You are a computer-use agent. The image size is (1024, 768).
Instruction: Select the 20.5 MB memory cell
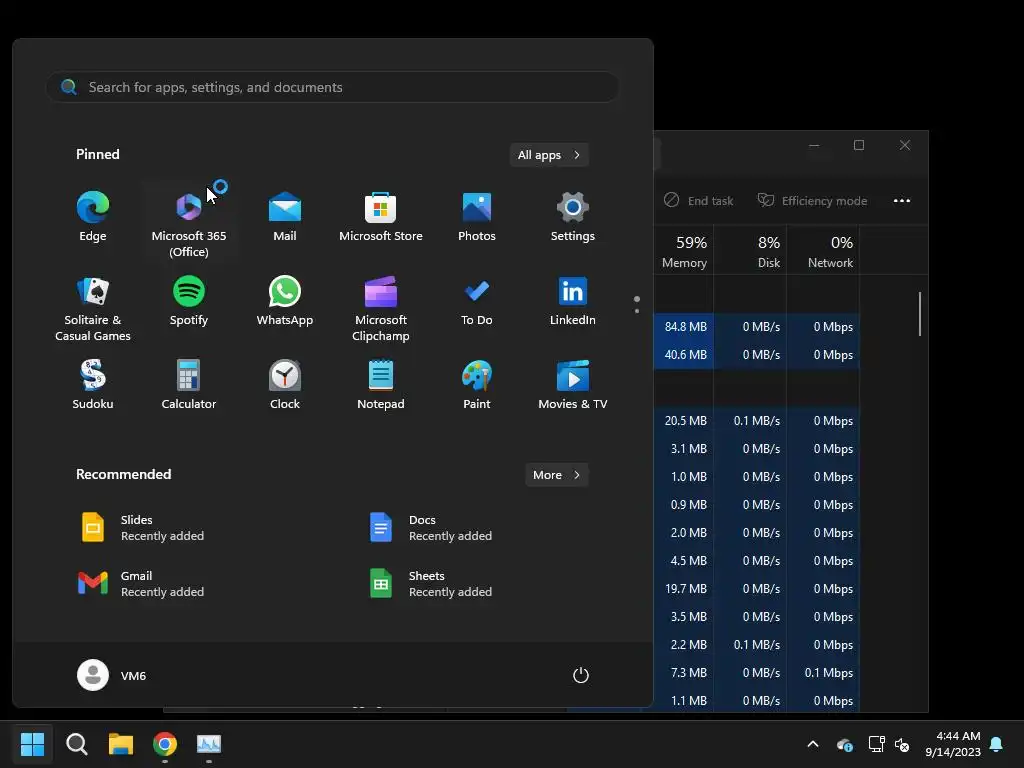[685, 421]
